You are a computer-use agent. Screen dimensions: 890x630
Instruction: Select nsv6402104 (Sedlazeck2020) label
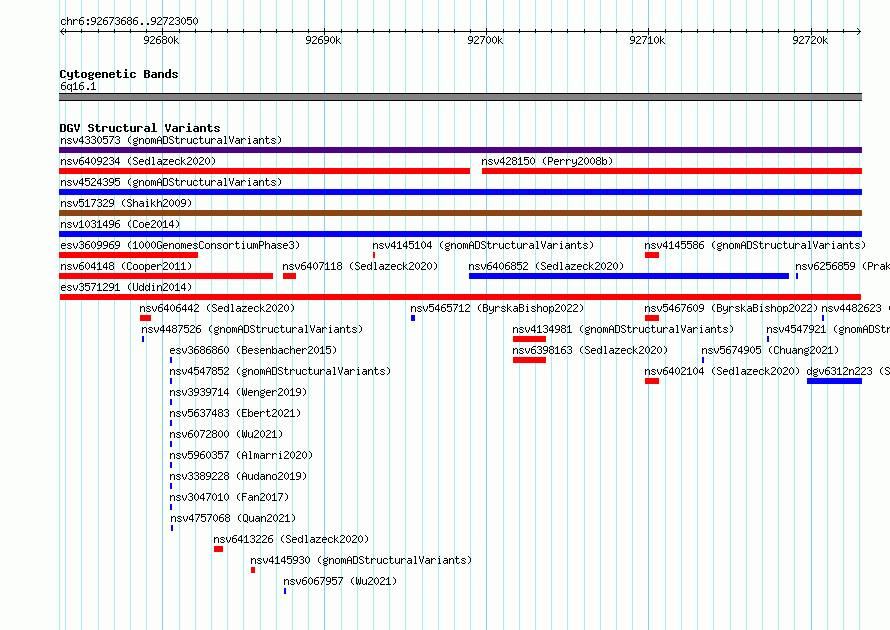(722, 371)
